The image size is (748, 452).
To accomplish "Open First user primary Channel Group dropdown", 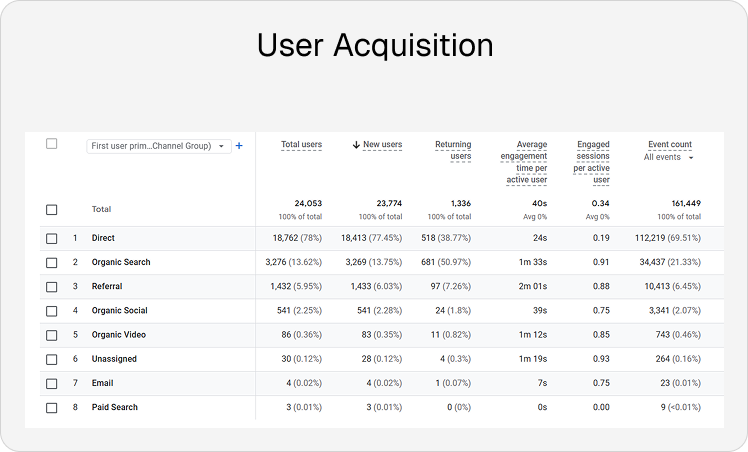I will 158,146.
